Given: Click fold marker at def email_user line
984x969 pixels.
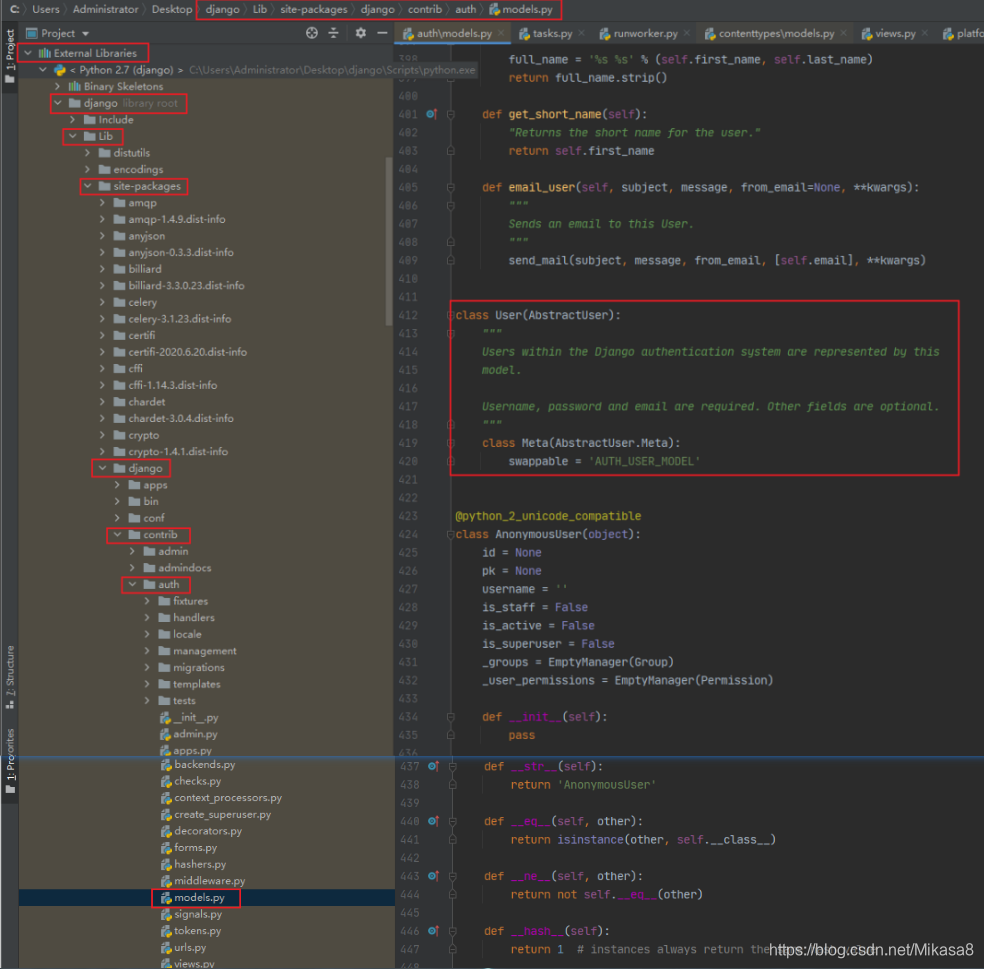Looking at the screenshot, I should coord(451,187).
